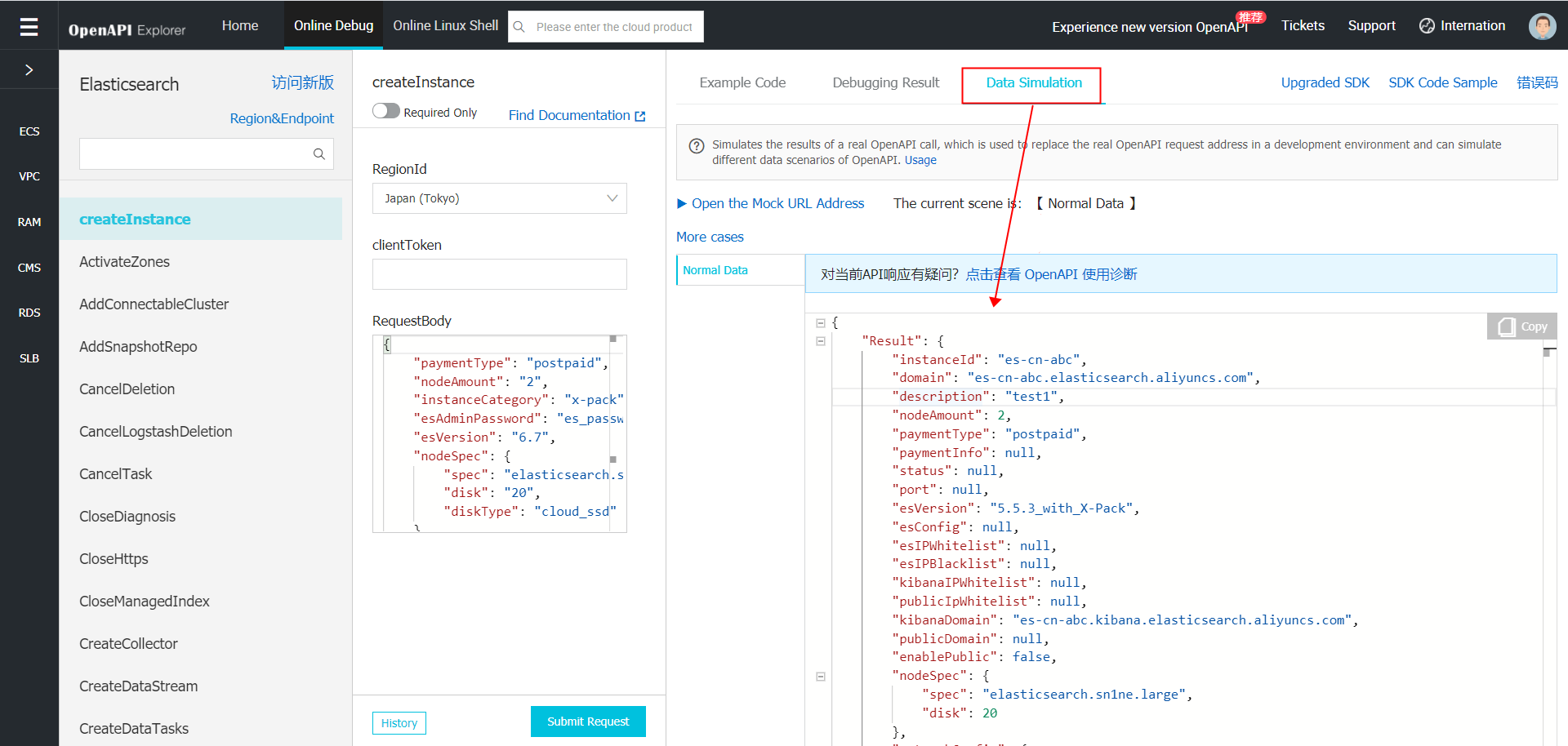
Task: Click the clientToken input field
Action: coord(500,274)
